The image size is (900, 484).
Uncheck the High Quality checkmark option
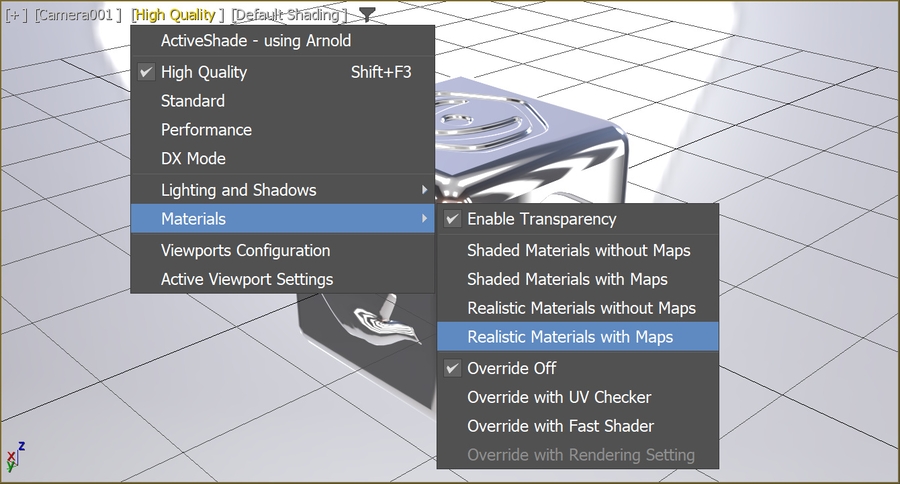click(204, 72)
